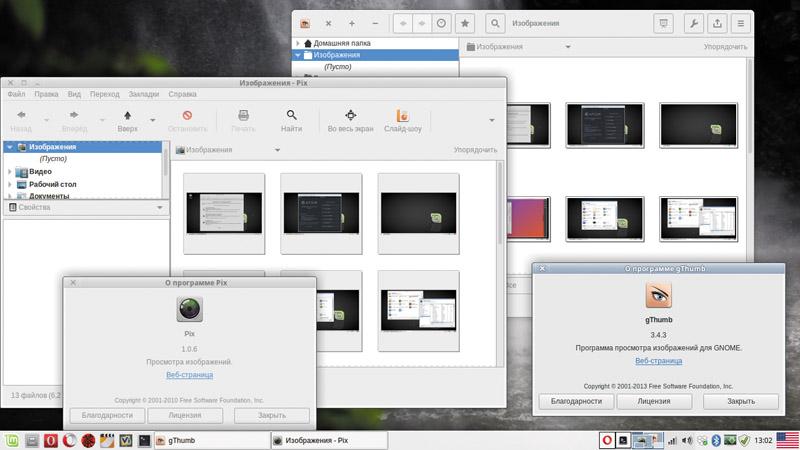Open the Вид menu in Pix

(x=74, y=94)
